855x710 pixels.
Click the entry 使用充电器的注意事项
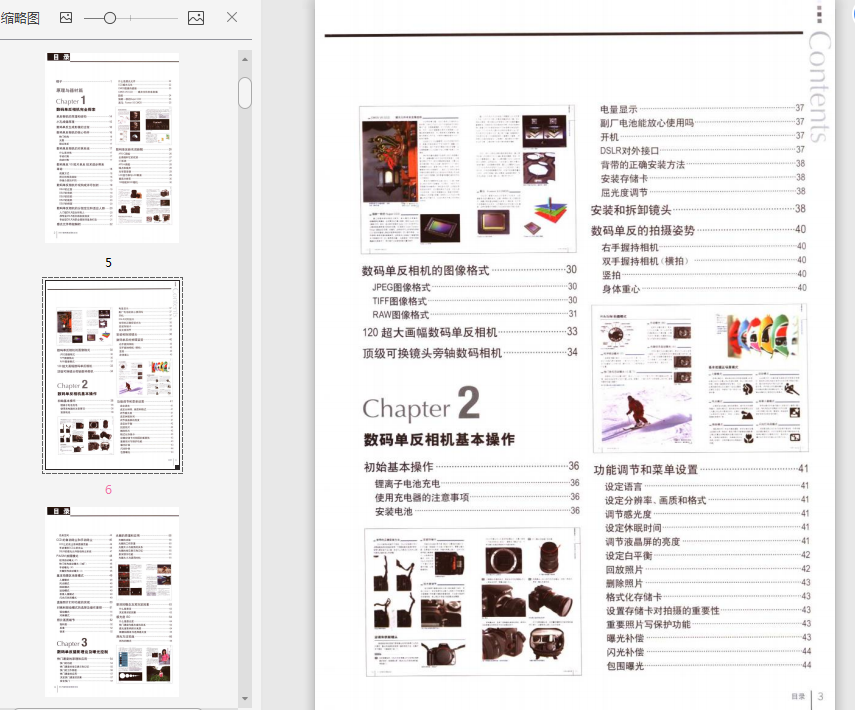[x=422, y=497]
